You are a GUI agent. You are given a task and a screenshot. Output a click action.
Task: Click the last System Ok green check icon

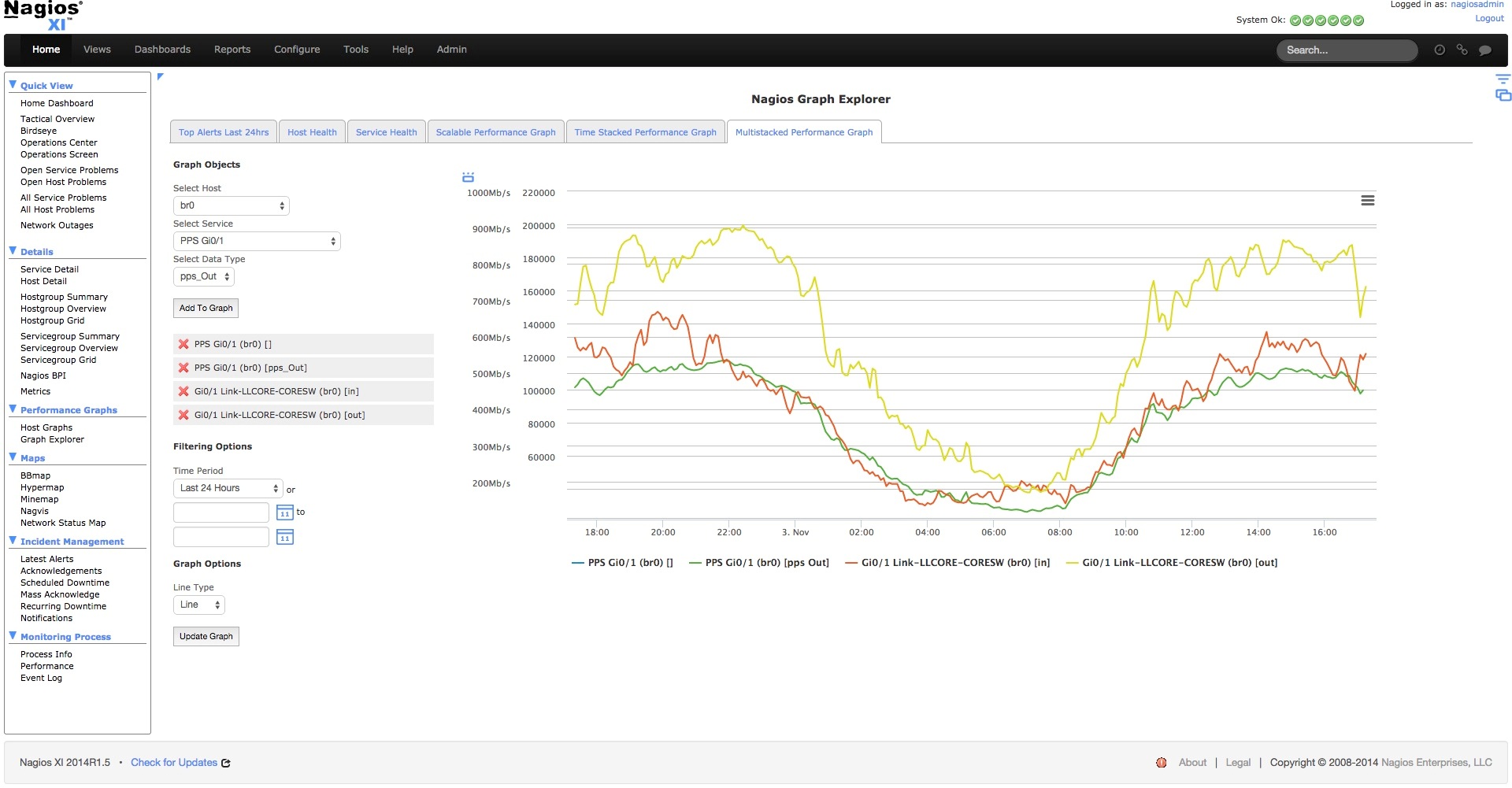tap(1358, 20)
